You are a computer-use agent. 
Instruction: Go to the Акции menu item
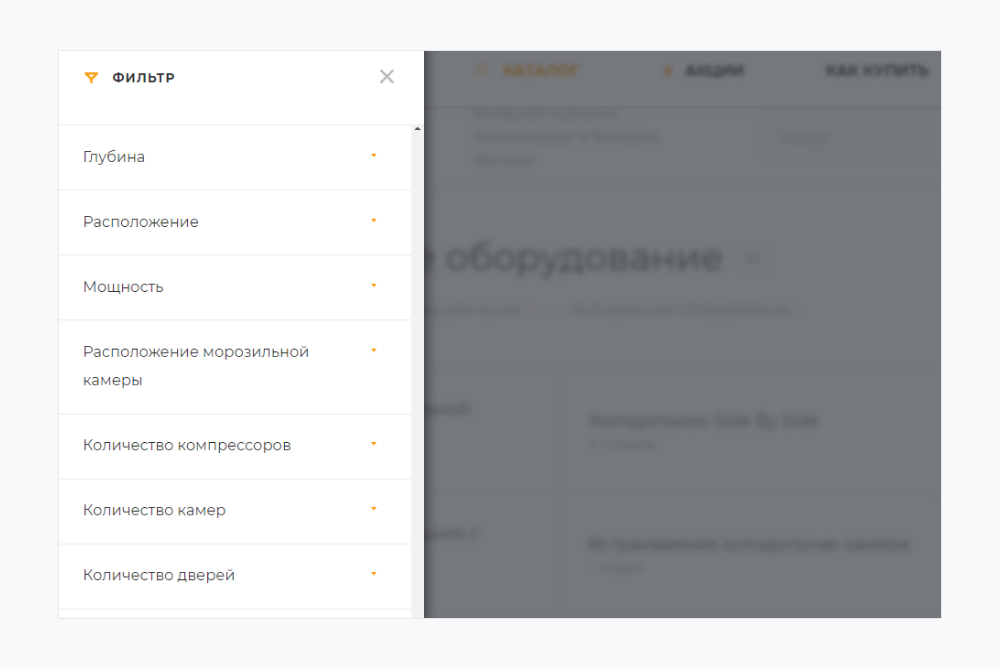713,71
